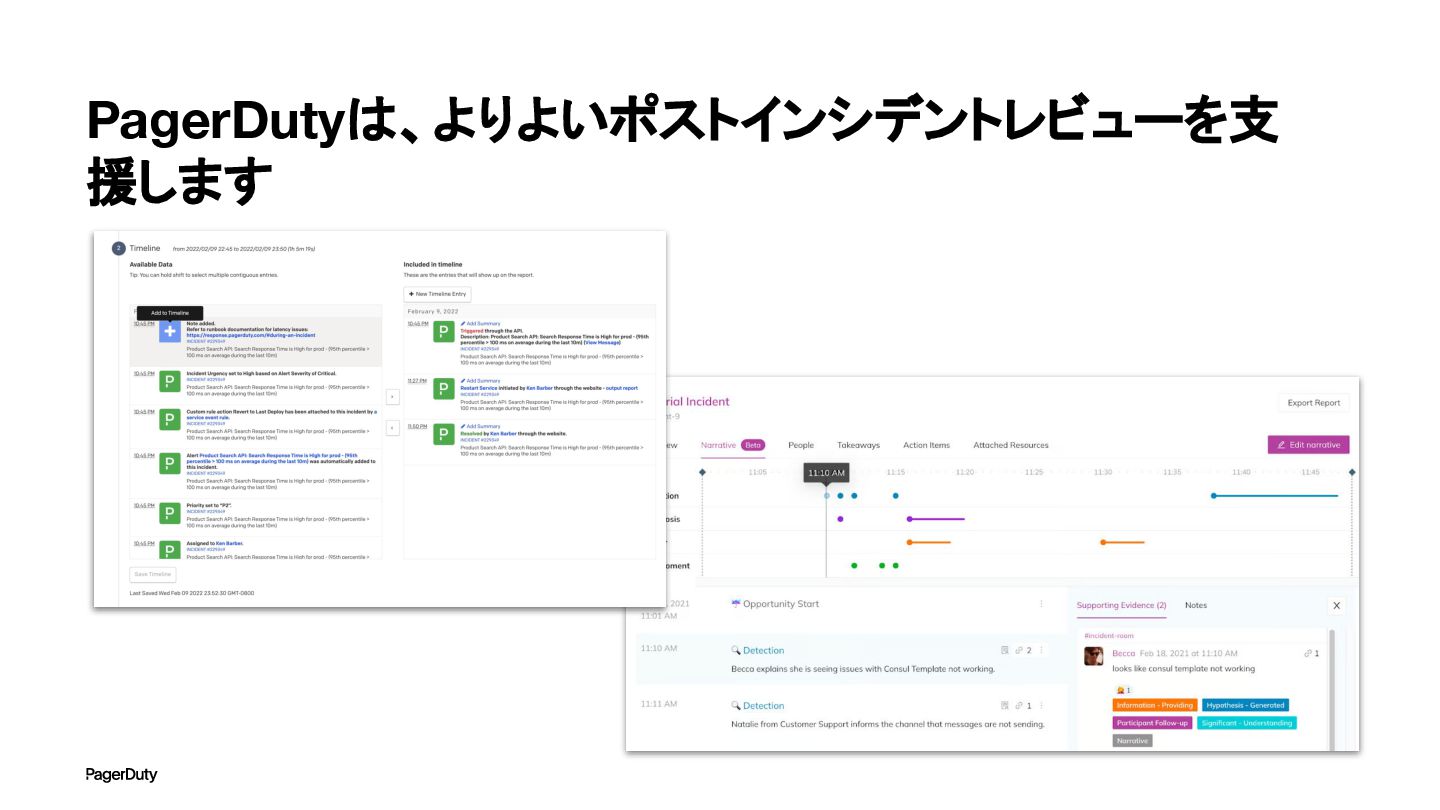Select the green P icon beside Incident Urgency entry
Image resolution: width=1440 pixels, height=810 pixels.
click(170, 381)
